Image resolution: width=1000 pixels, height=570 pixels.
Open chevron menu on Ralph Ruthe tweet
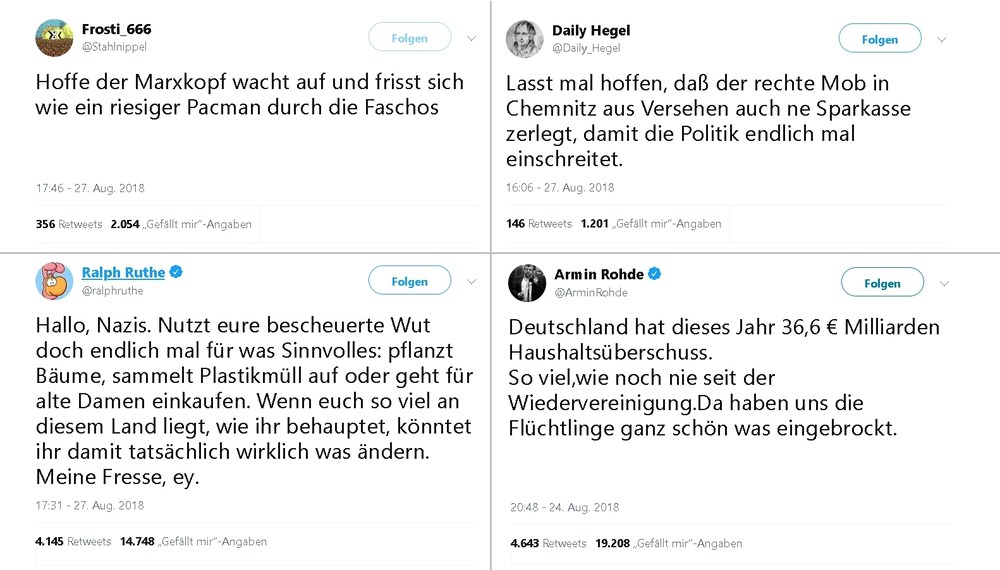(471, 281)
